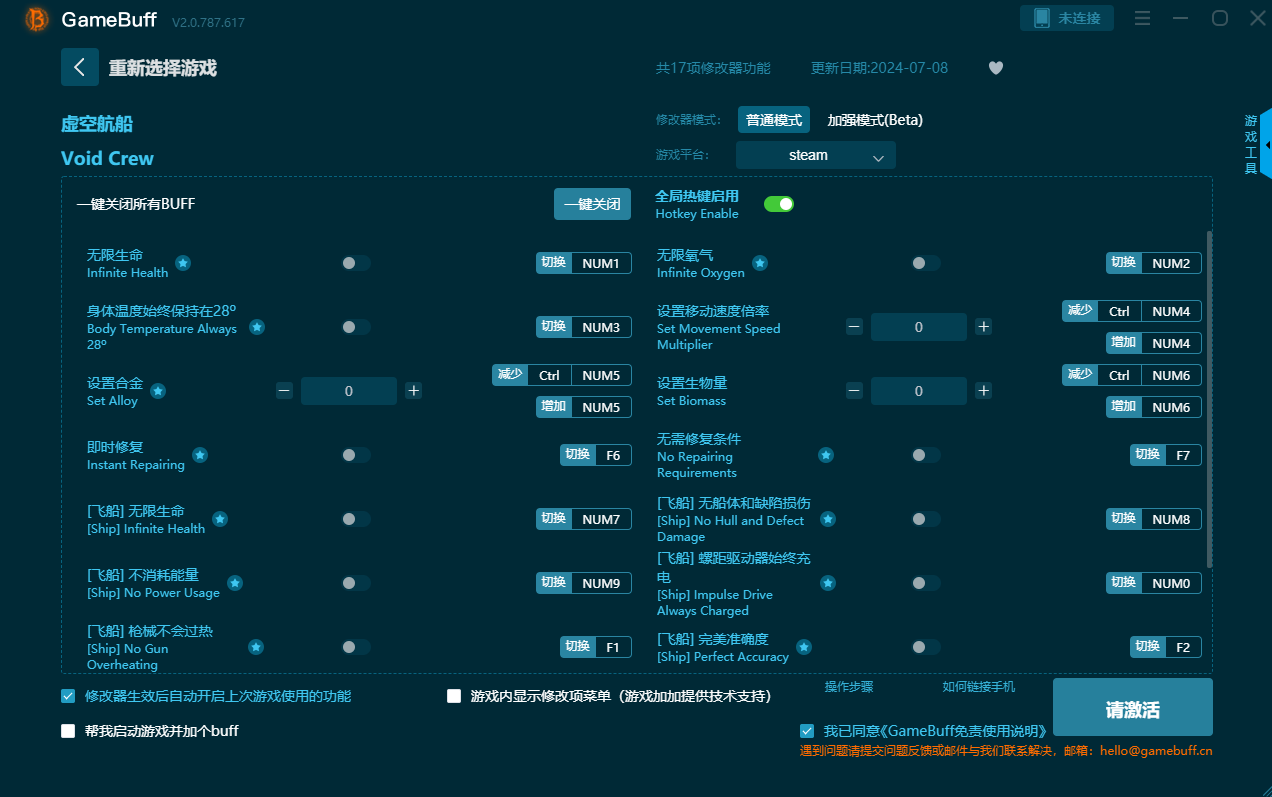Screen dimensions: 1272x797
Task: Uncheck the GameBuff disclaimer agreement checkbox
Action: 807,731
